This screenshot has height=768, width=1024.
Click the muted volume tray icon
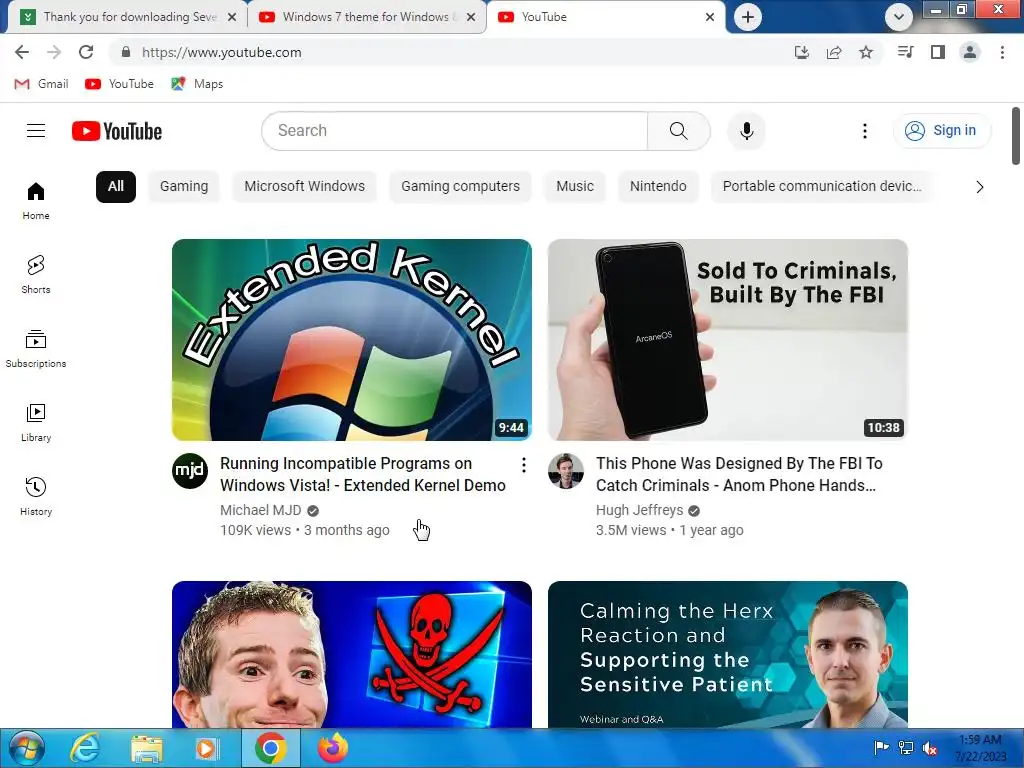pos(930,748)
